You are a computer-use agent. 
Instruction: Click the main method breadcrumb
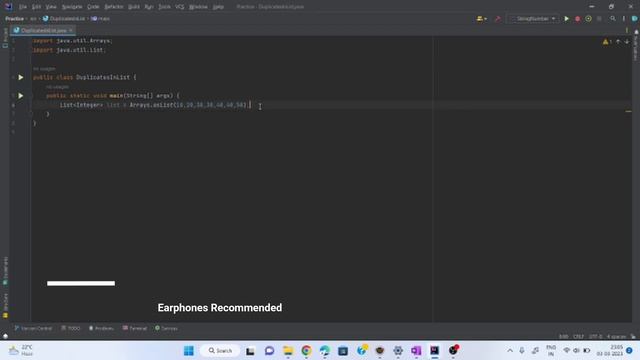100,19
